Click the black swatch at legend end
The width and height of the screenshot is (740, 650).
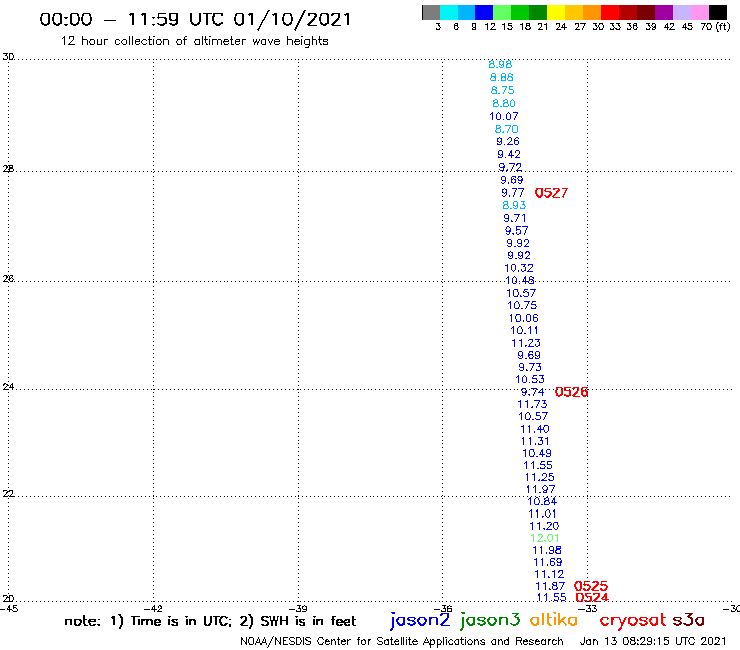point(718,12)
